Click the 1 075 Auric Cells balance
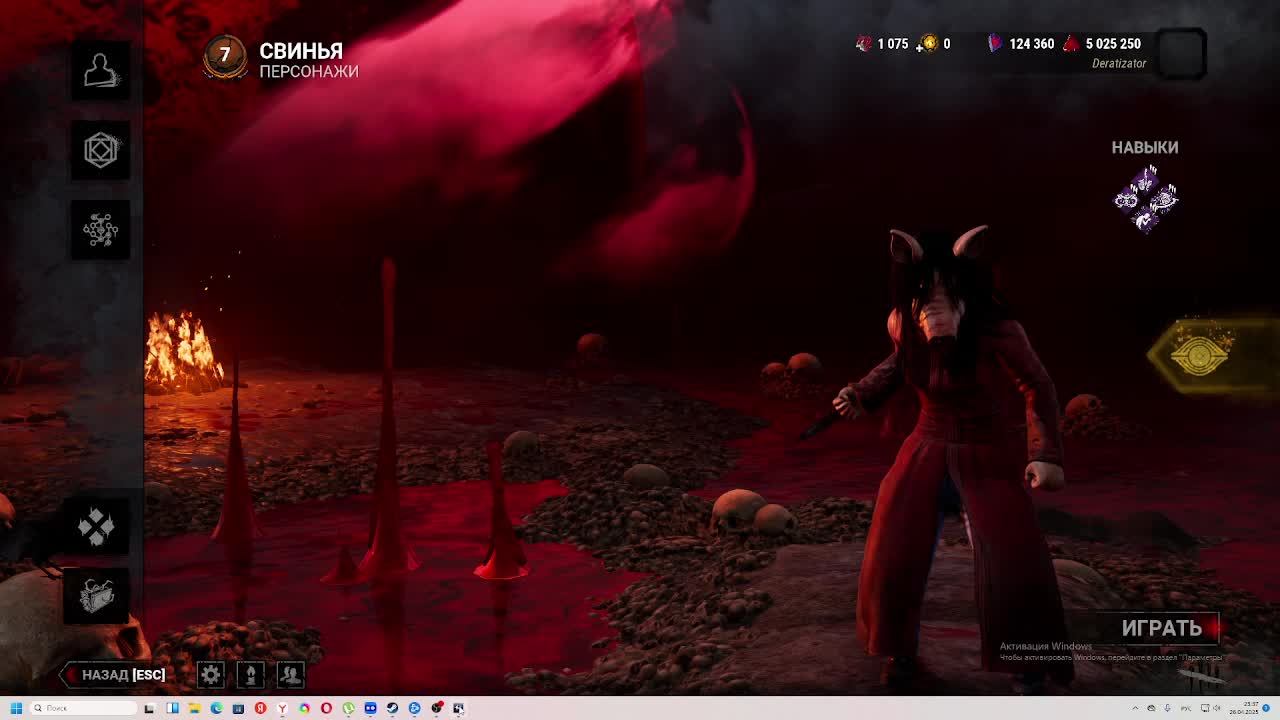The width and height of the screenshot is (1280, 720). [x=882, y=44]
